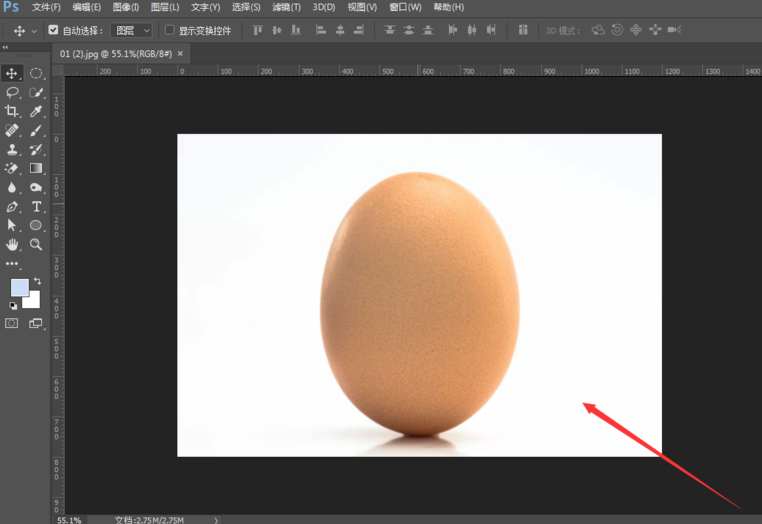Screen dimensions: 762x524
Task: Open the 滤镜(T) menu
Action: 286,7
